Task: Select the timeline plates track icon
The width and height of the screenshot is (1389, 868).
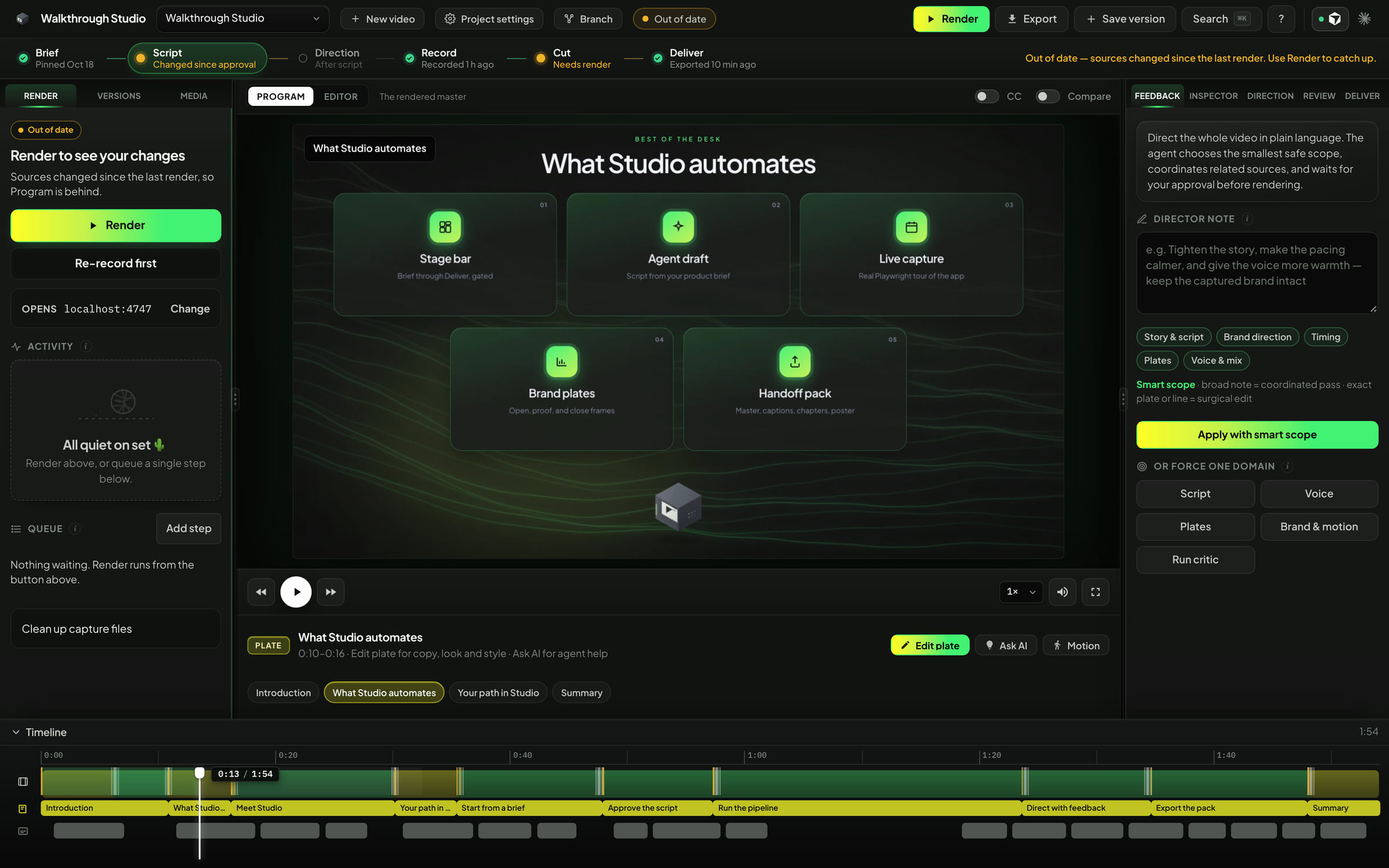Action: pyautogui.click(x=23, y=808)
